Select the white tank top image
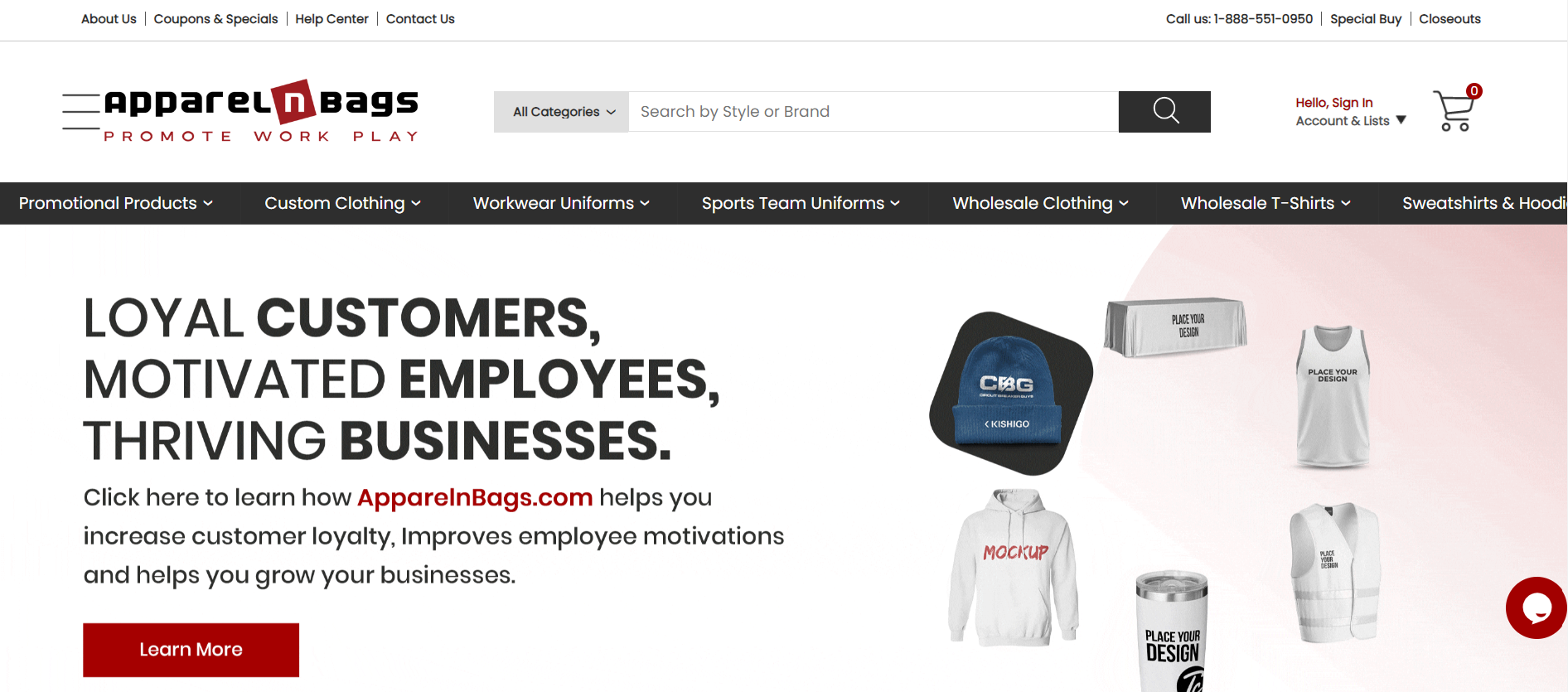Image resolution: width=1568 pixels, height=692 pixels. pos(1333,397)
